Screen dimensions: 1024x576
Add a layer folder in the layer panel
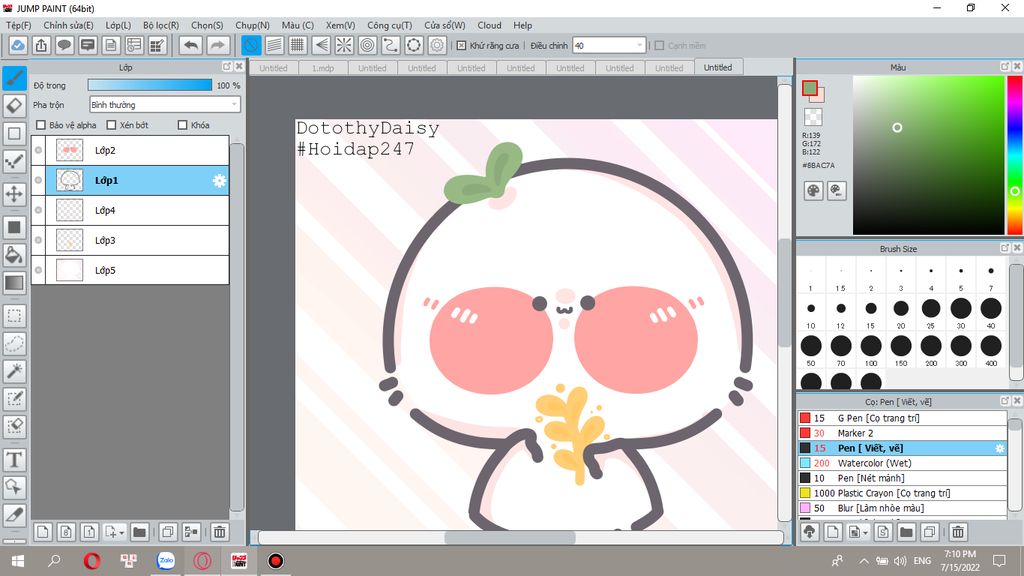139,532
